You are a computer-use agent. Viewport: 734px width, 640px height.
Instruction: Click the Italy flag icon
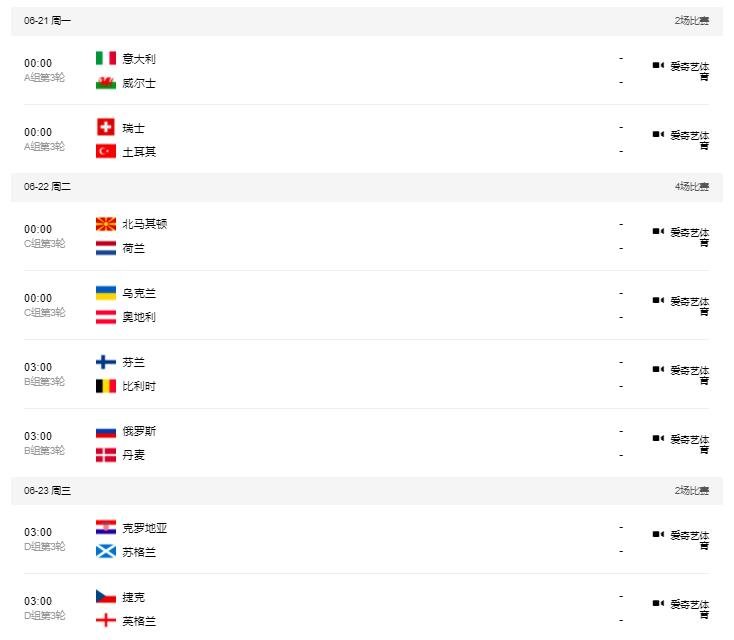[x=105, y=58]
